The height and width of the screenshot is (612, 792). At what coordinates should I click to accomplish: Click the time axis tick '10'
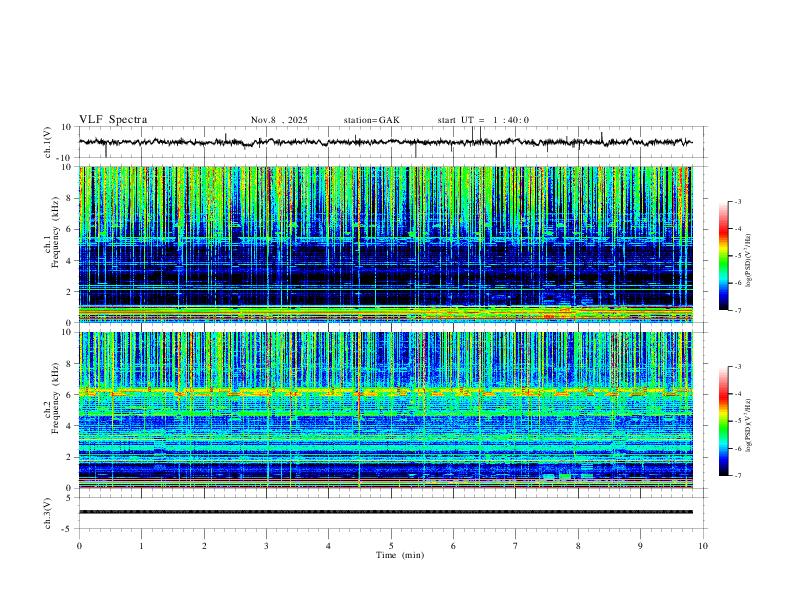pyautogui.click(x=703, y=546)
